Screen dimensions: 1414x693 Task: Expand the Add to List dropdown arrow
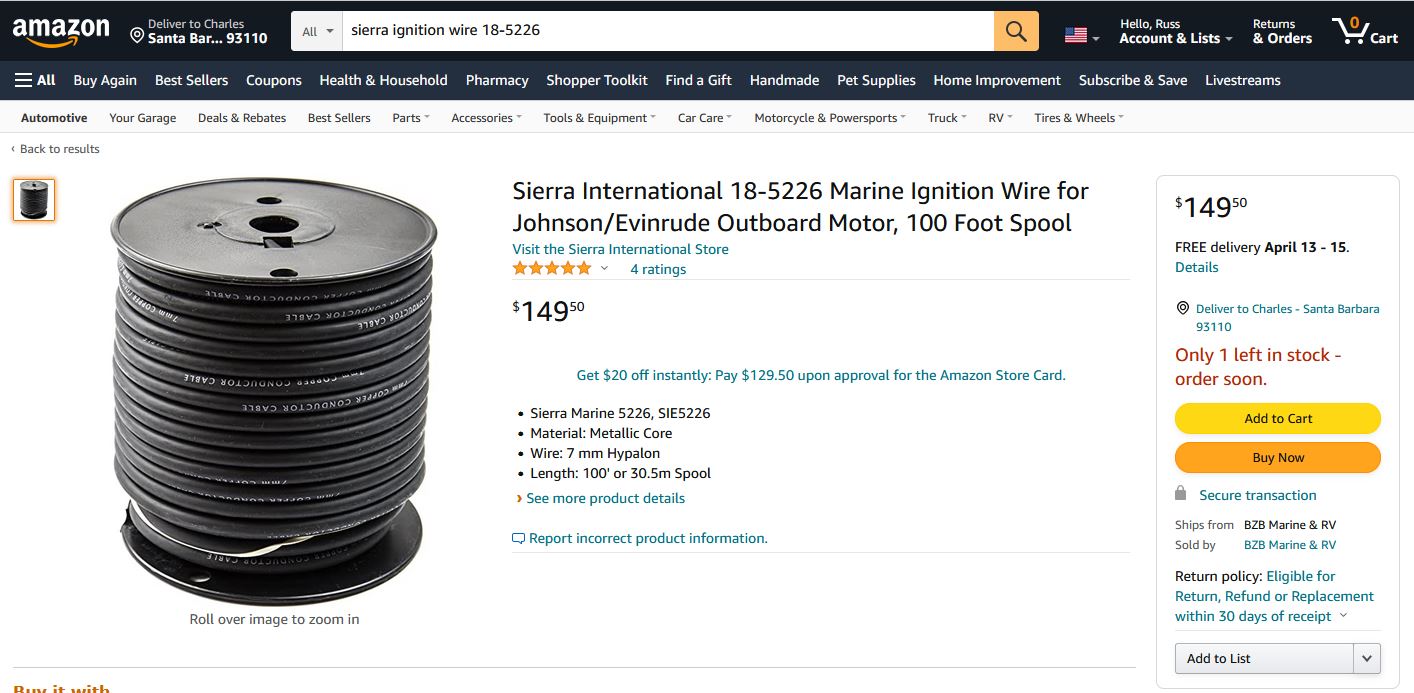click(1367, 658)
